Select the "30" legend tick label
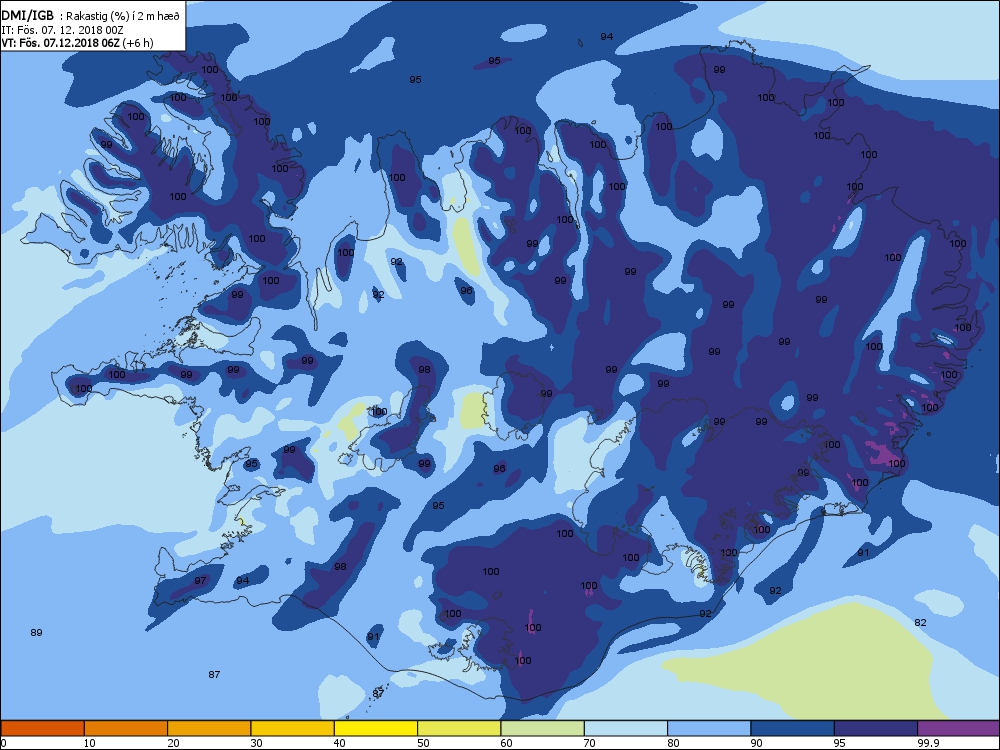The image size is (1000, 750). click(256, 743)
